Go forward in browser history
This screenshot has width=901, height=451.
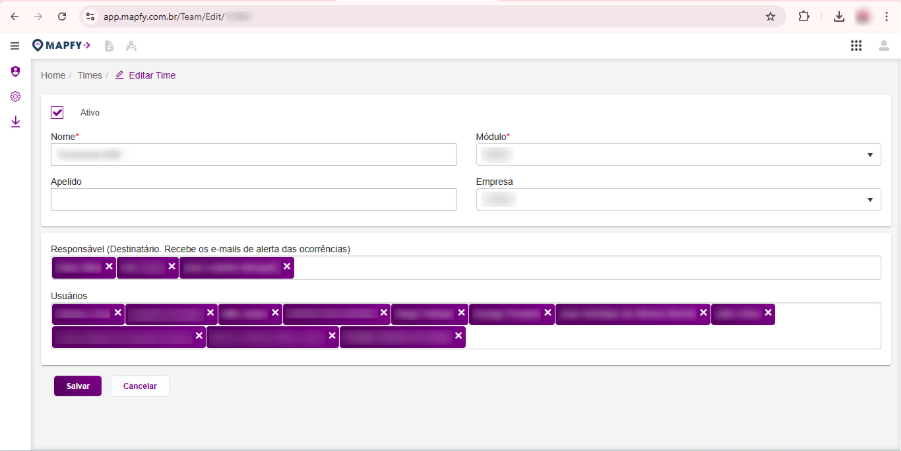click(x=38, y=17)
